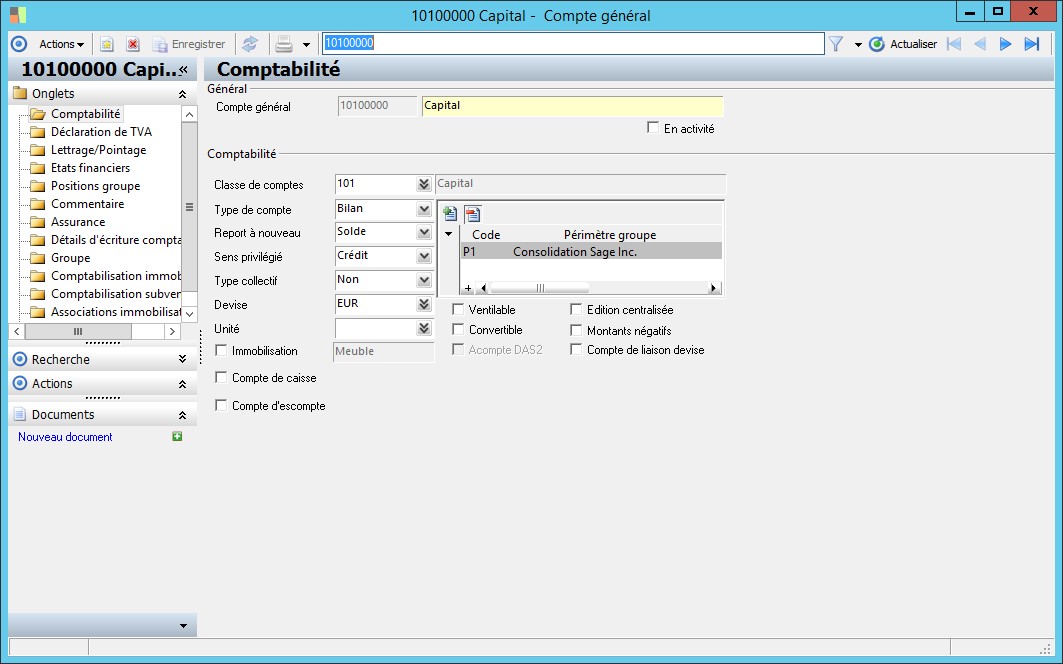The height and width of the screenshot is (664, 1063).
Task: Go to first record arrow
Action: click(x=954, y=44)
